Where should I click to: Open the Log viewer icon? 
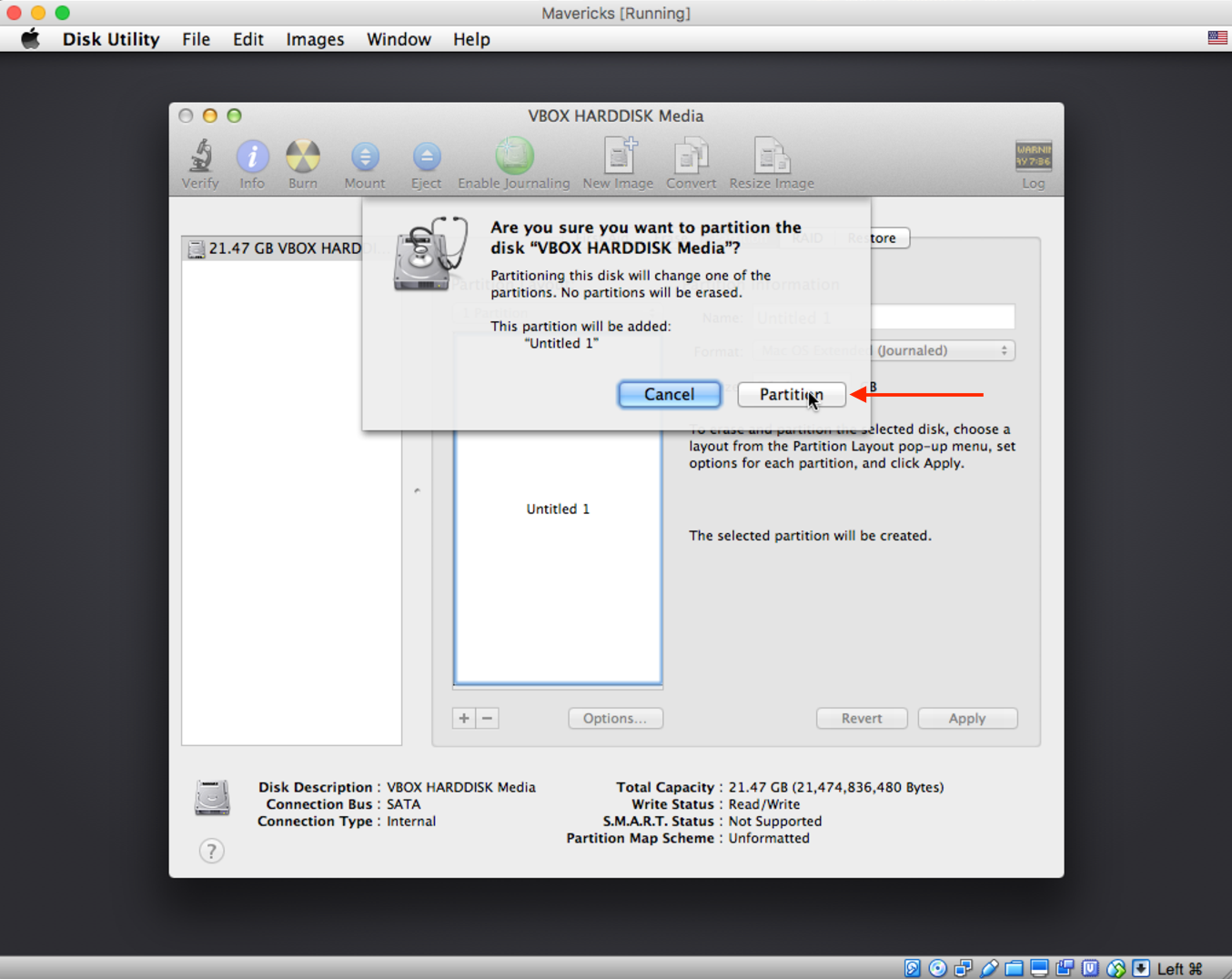coord(1033,157)
